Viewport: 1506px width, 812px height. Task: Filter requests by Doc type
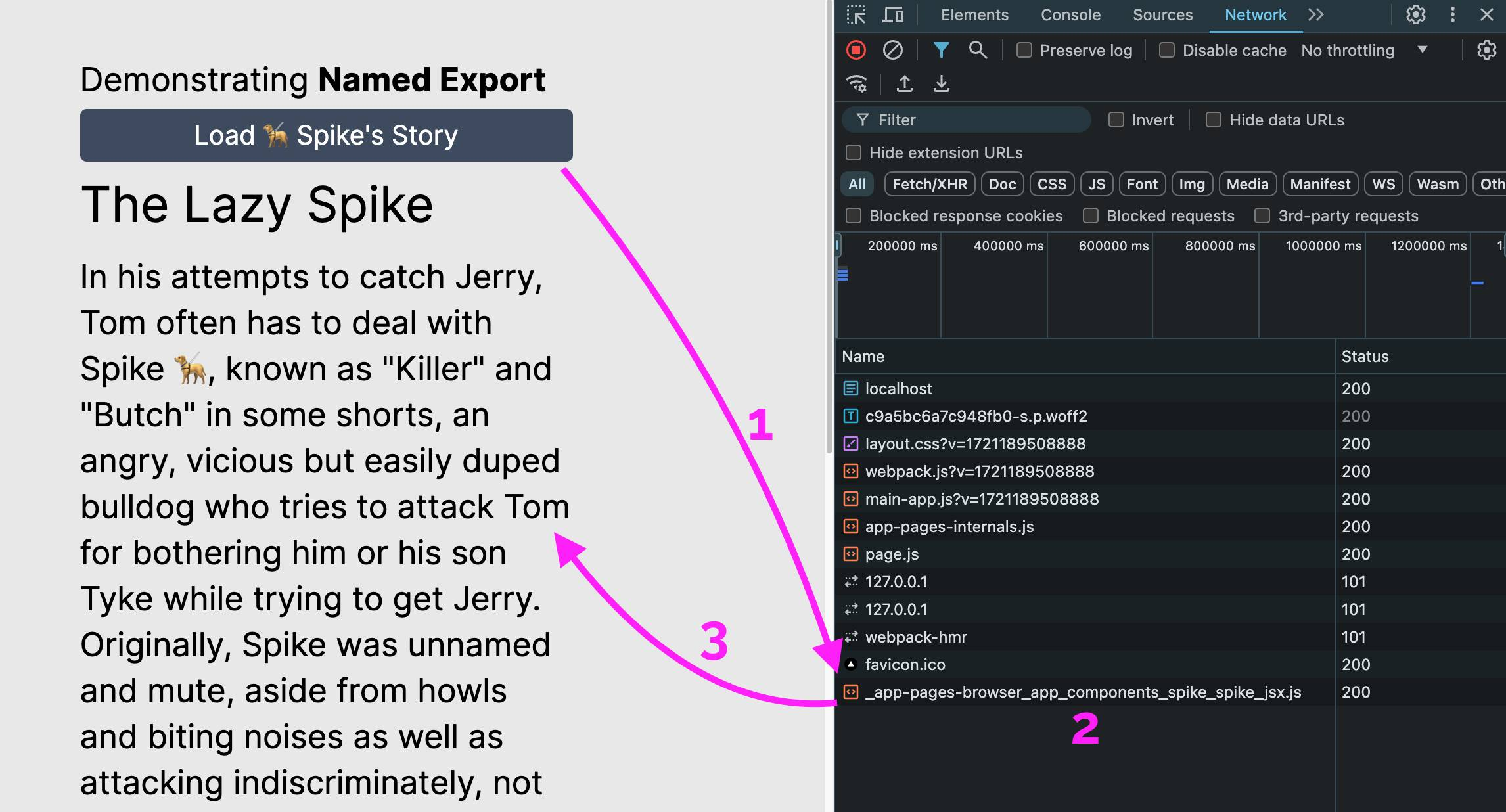point(1002,184)
